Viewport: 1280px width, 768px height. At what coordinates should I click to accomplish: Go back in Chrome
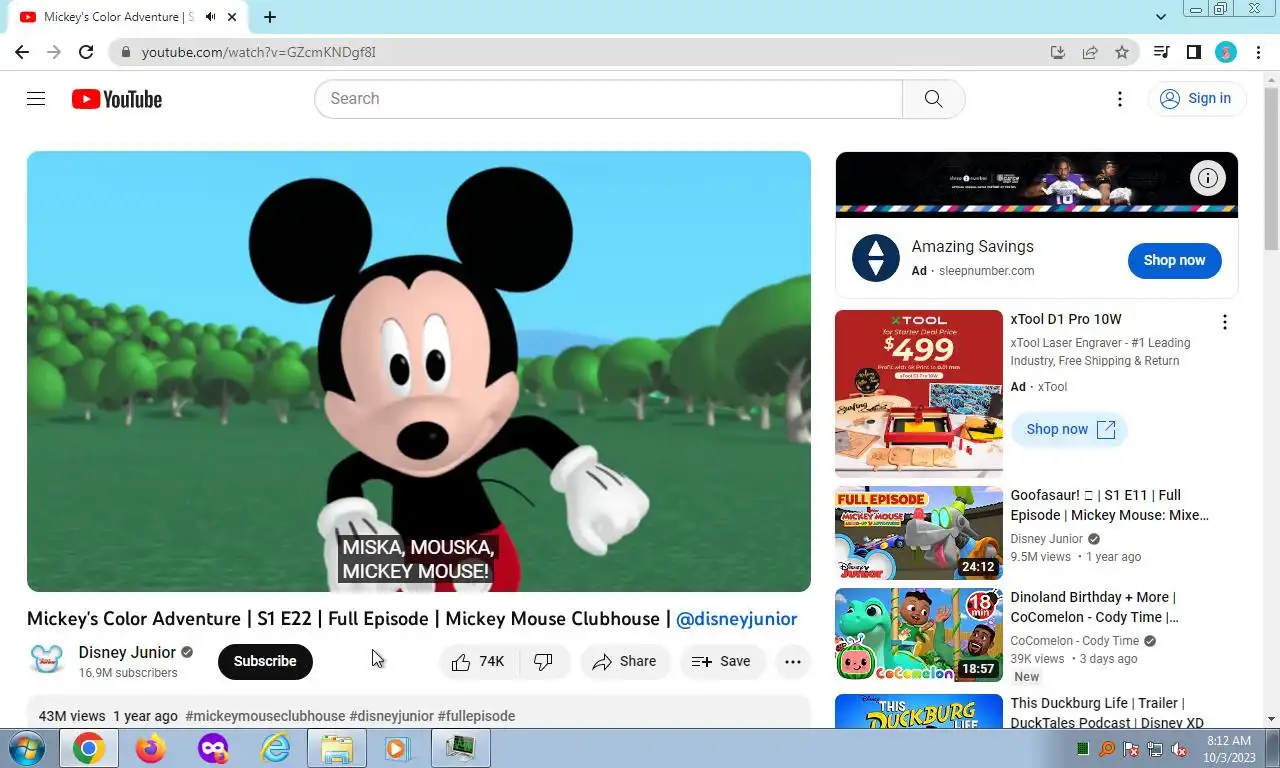coord(22,52)
